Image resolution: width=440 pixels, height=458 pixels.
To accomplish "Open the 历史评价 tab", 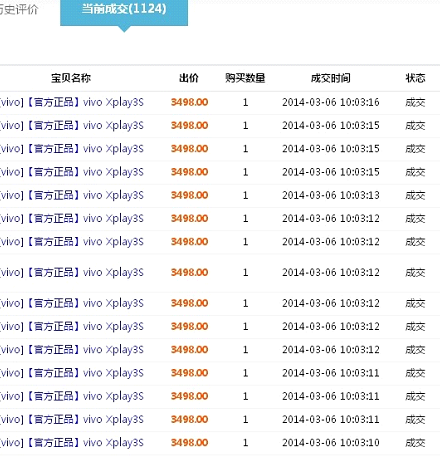I will [19, 9].
